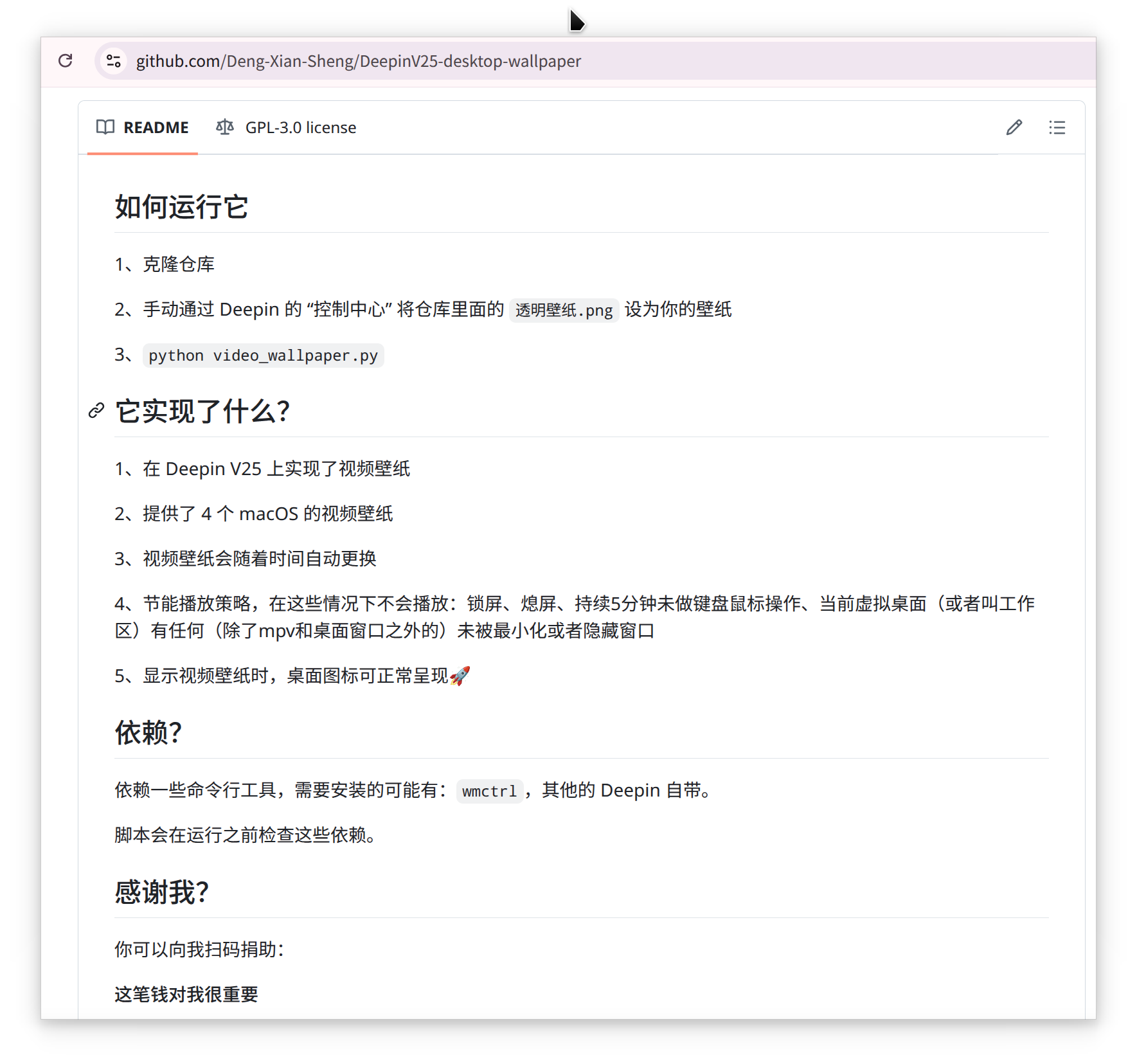Click the wmctrl inline code

tap(490, 791)
